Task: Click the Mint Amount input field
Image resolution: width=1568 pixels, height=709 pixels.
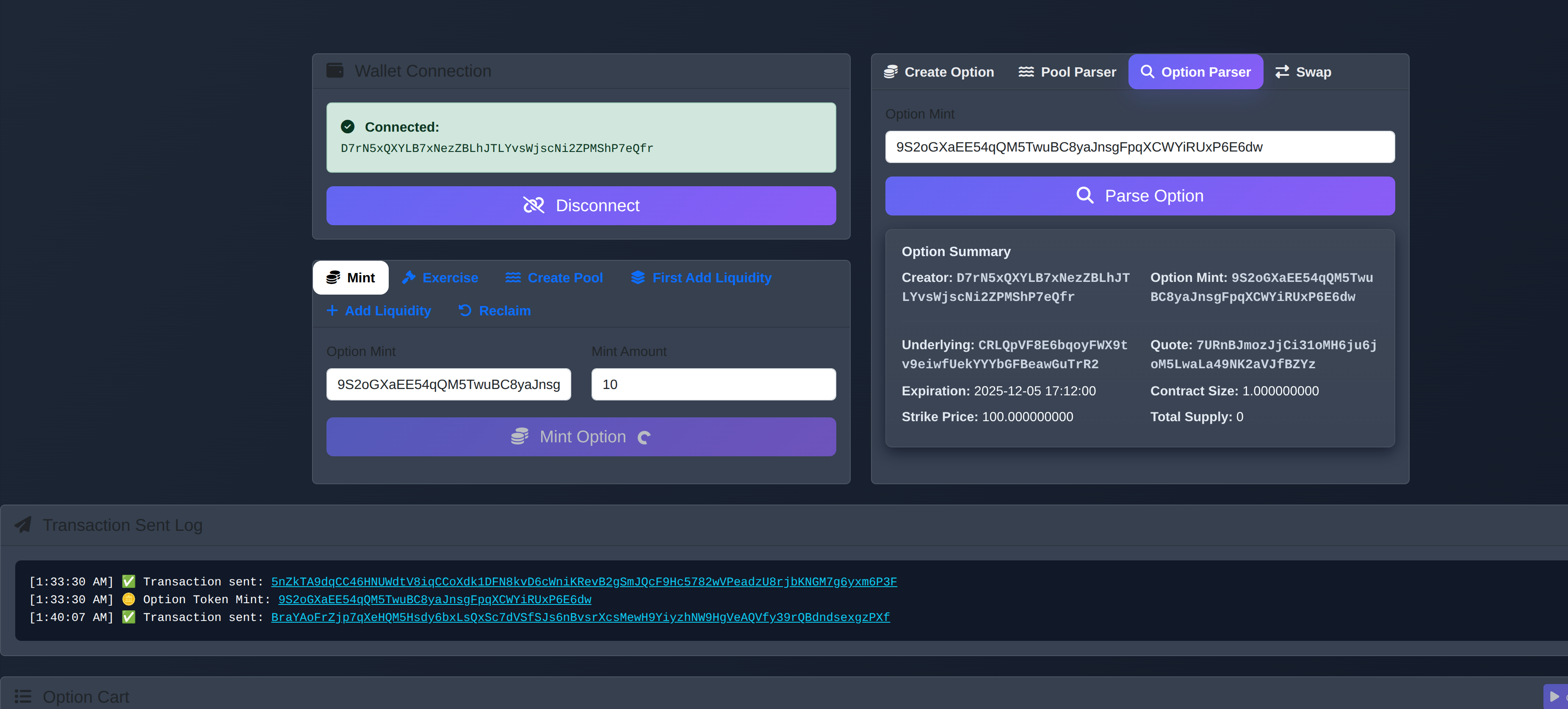Action: point(713,384)
